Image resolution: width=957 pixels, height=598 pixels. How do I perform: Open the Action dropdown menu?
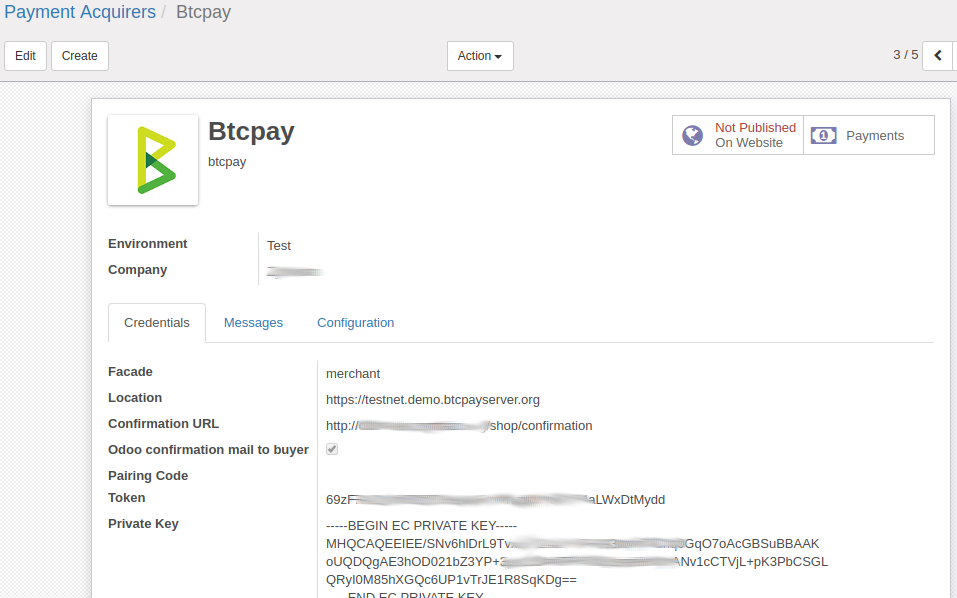click(x=480, y=56)
